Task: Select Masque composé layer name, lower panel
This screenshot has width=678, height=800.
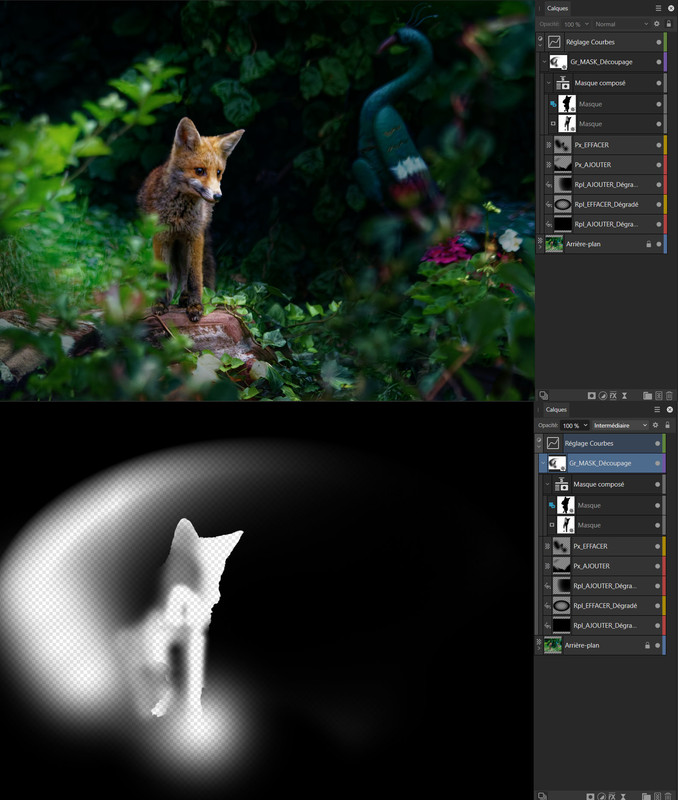Action: pos(599,484)
